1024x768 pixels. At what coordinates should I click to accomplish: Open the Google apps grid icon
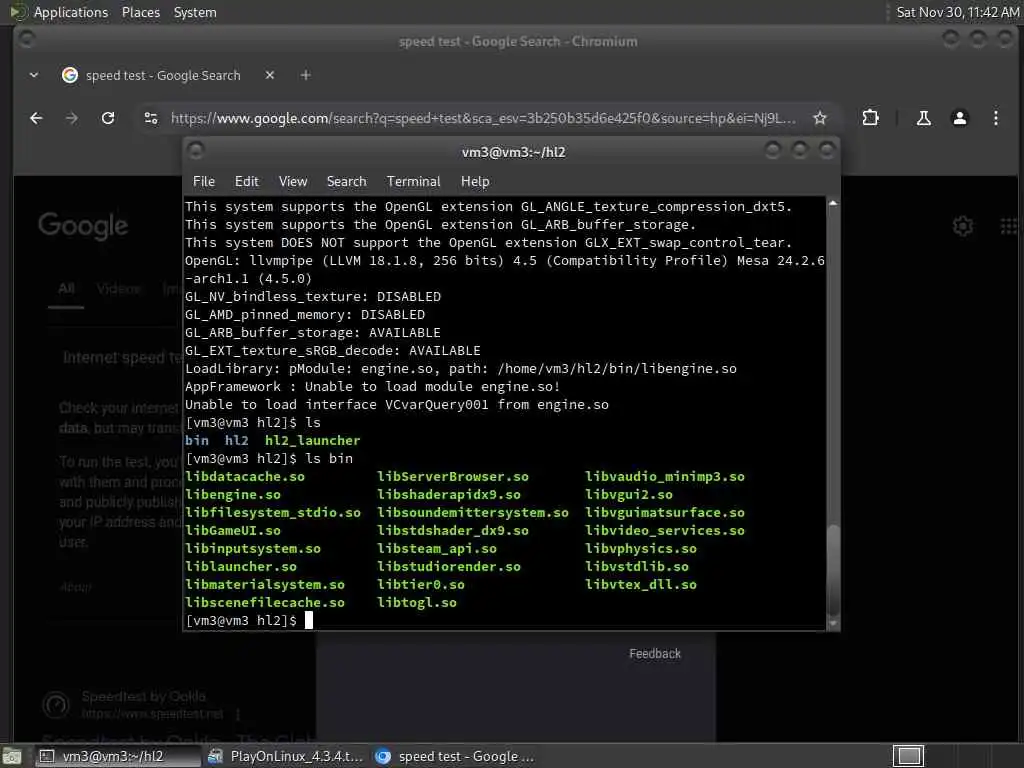1009,226
